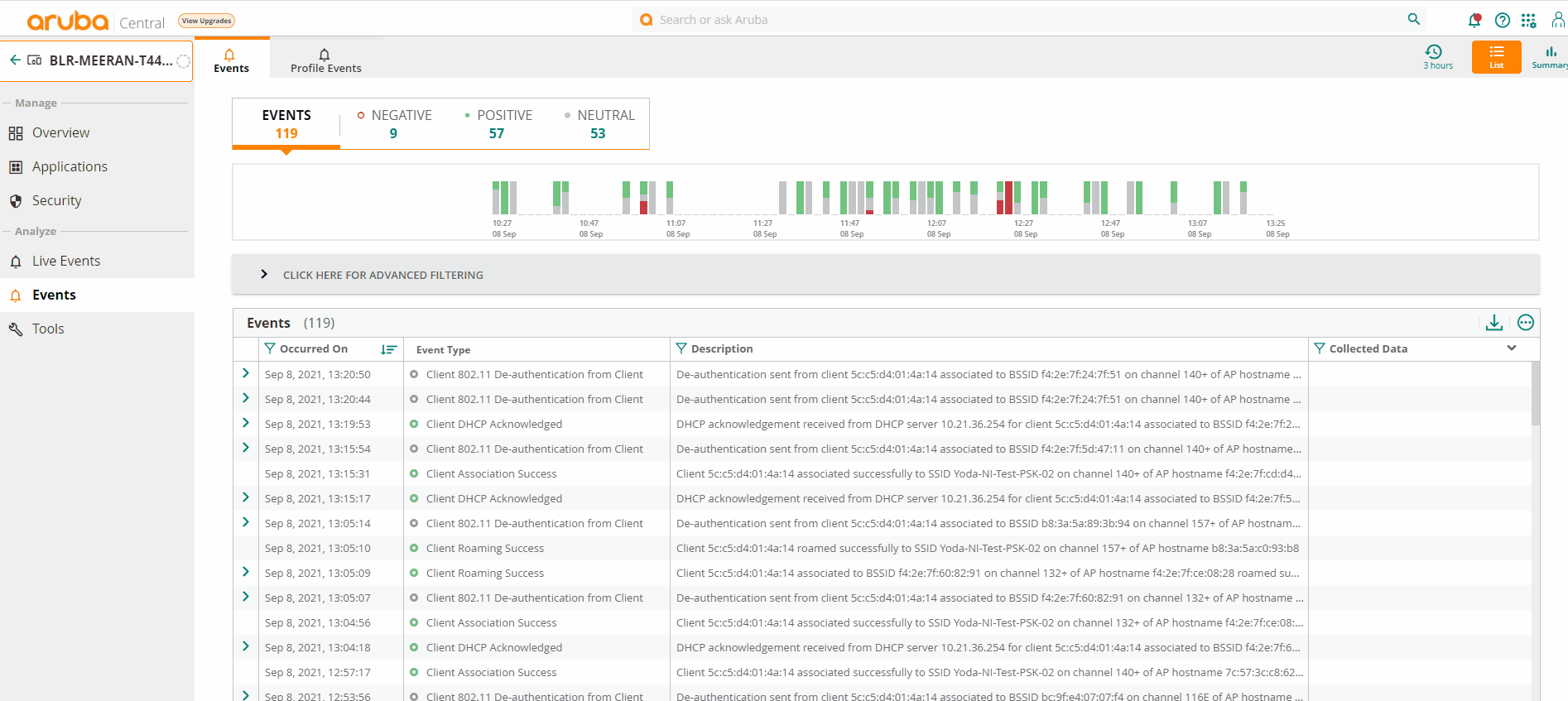Download the events list as file
Screen dimensions: 1568x701
(1493, 323)
